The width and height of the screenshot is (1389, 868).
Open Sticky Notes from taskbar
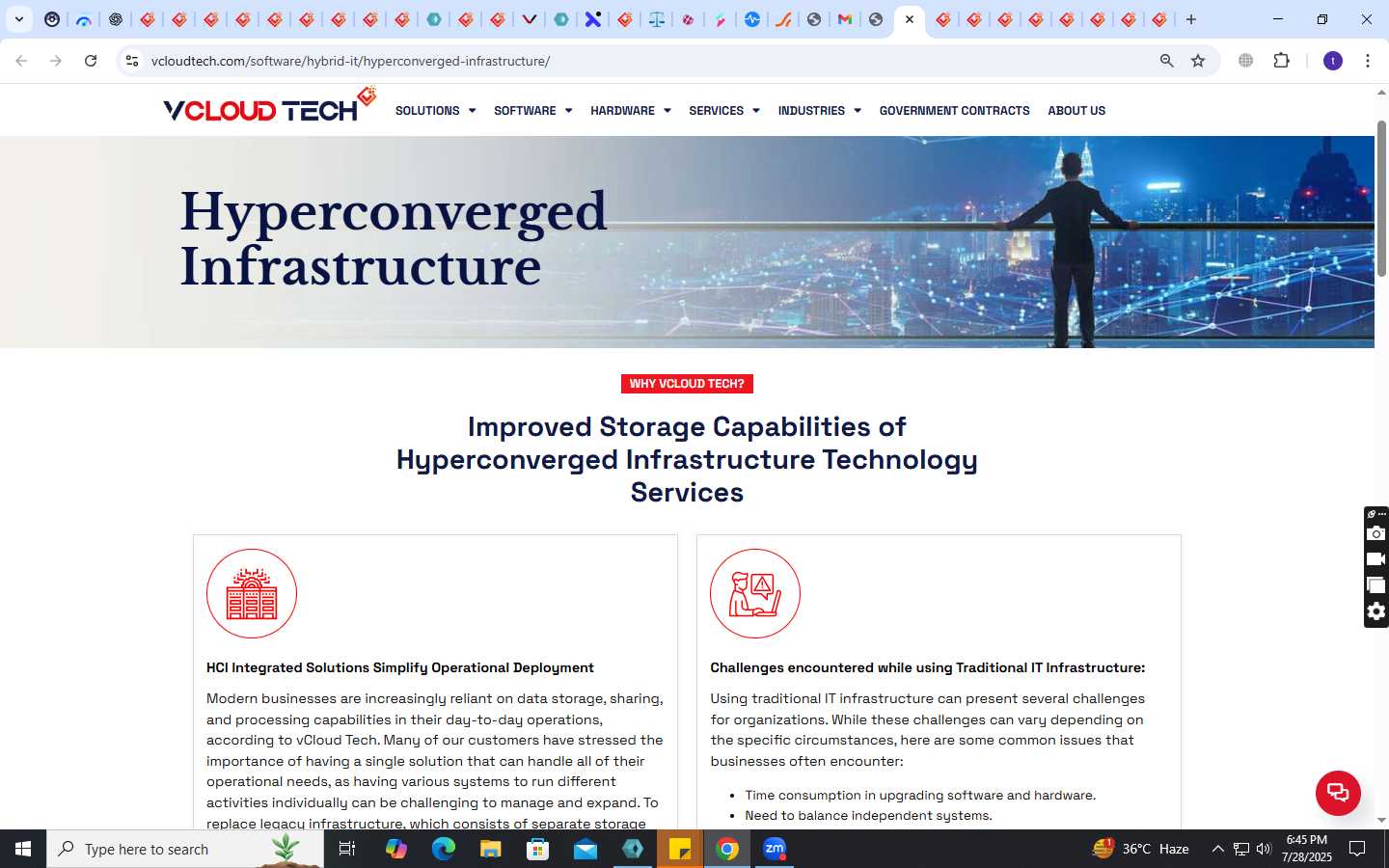click(680, 849)
